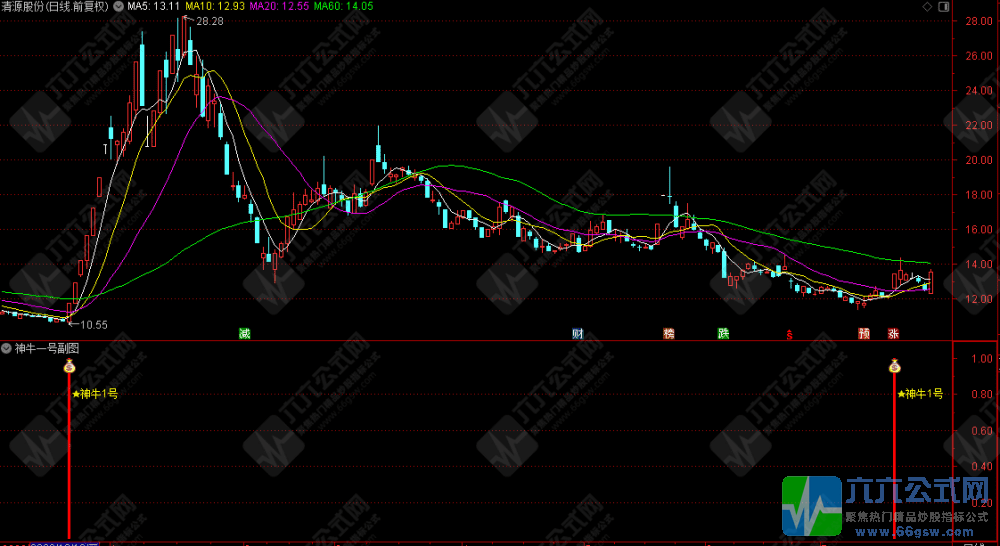
Task: Click the red 预 event marker
Action: coord(863,333)
